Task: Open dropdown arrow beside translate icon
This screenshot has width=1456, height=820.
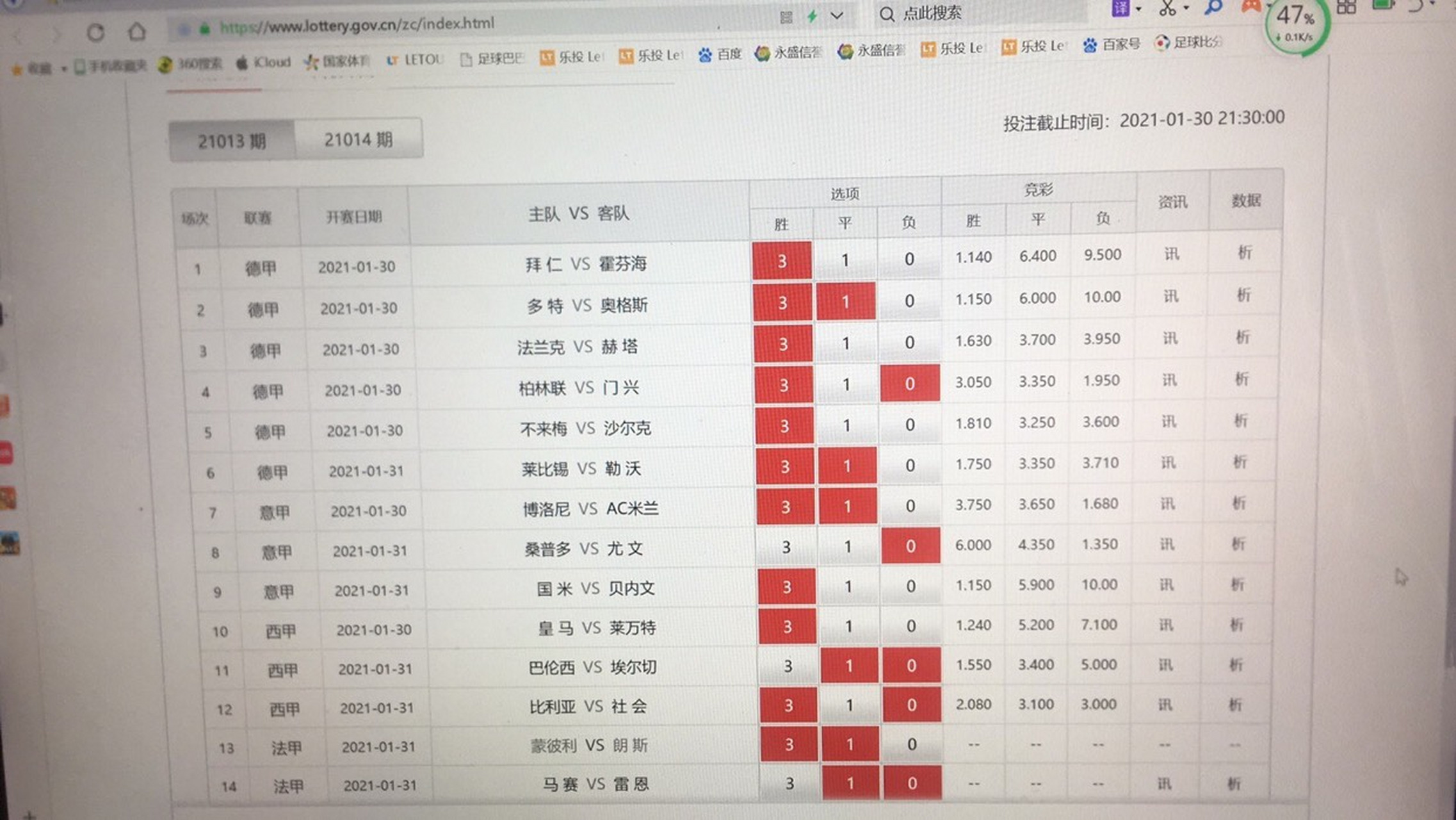Action: [x=1138, y=9]
